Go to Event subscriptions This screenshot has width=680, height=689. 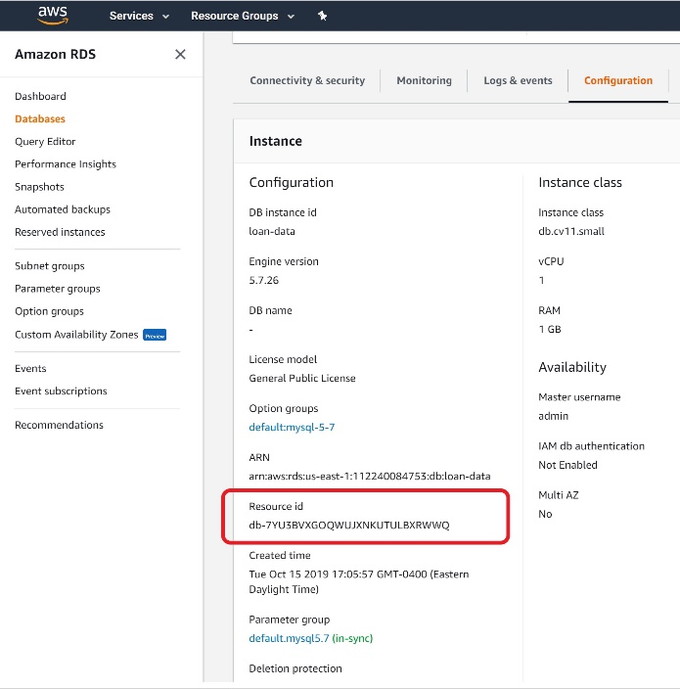click(61, 391)
